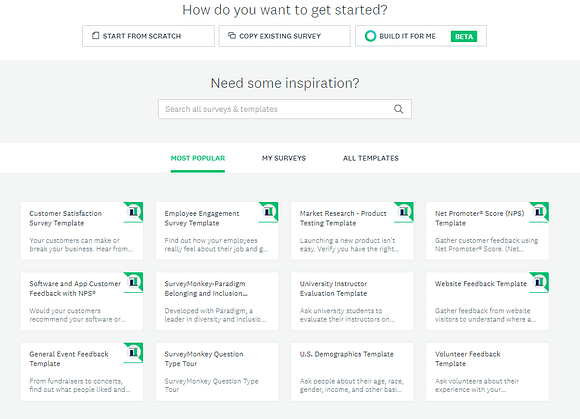Open Software and App Customer Feedback card
Screen dimensions: 580x419
point(82,301)
